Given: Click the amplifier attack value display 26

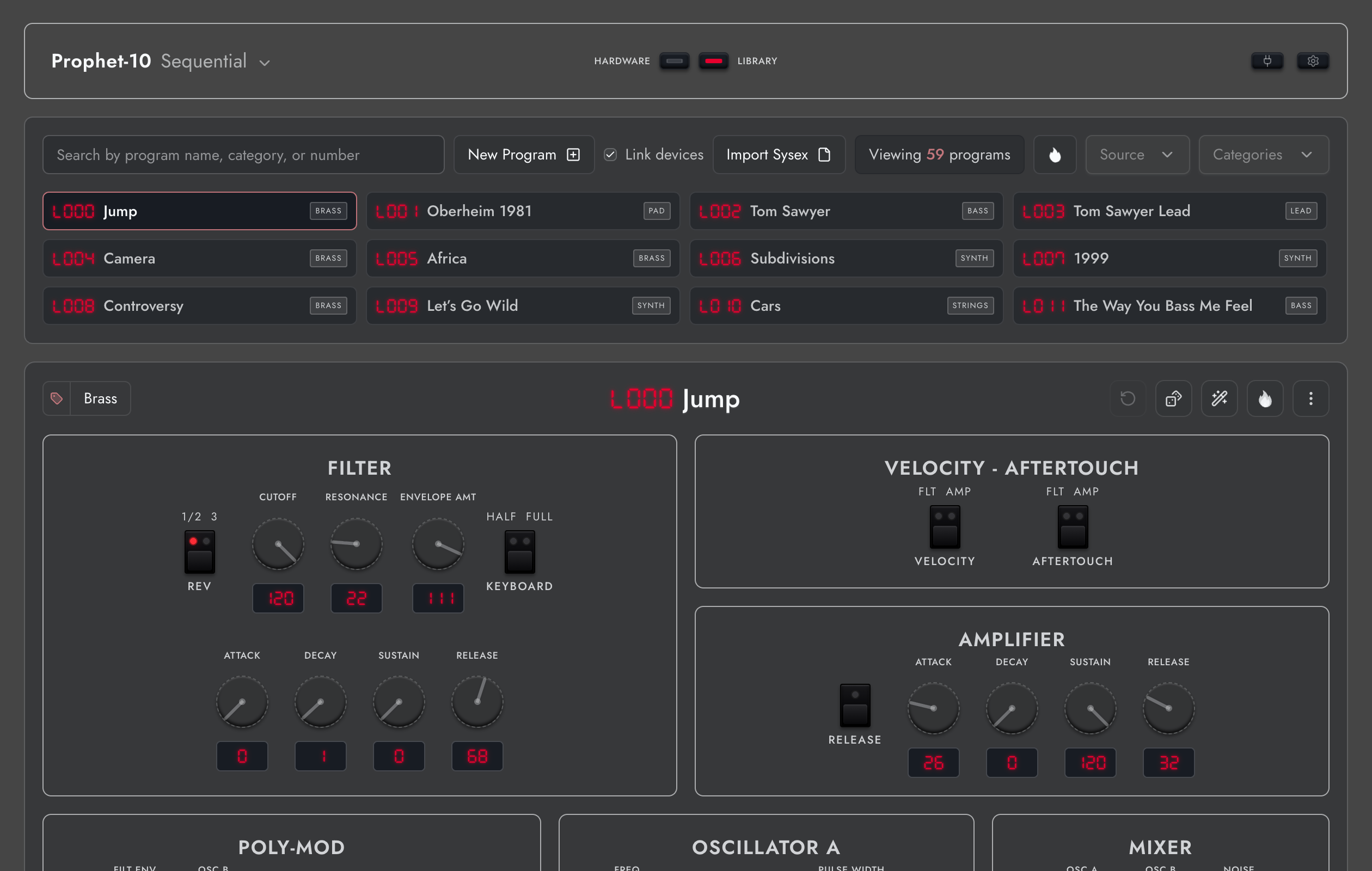Looking at the screenshot, I should coord(933,762).
